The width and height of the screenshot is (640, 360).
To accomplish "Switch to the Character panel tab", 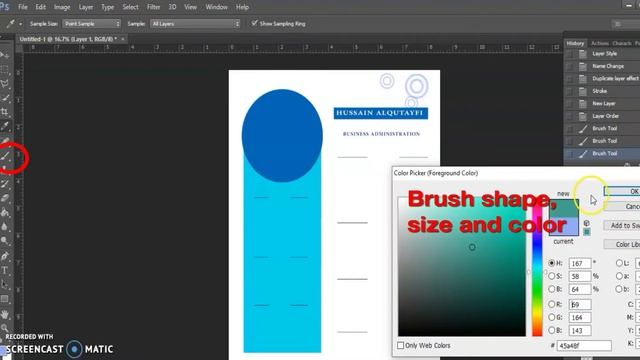I will click(x=622, y=43).
